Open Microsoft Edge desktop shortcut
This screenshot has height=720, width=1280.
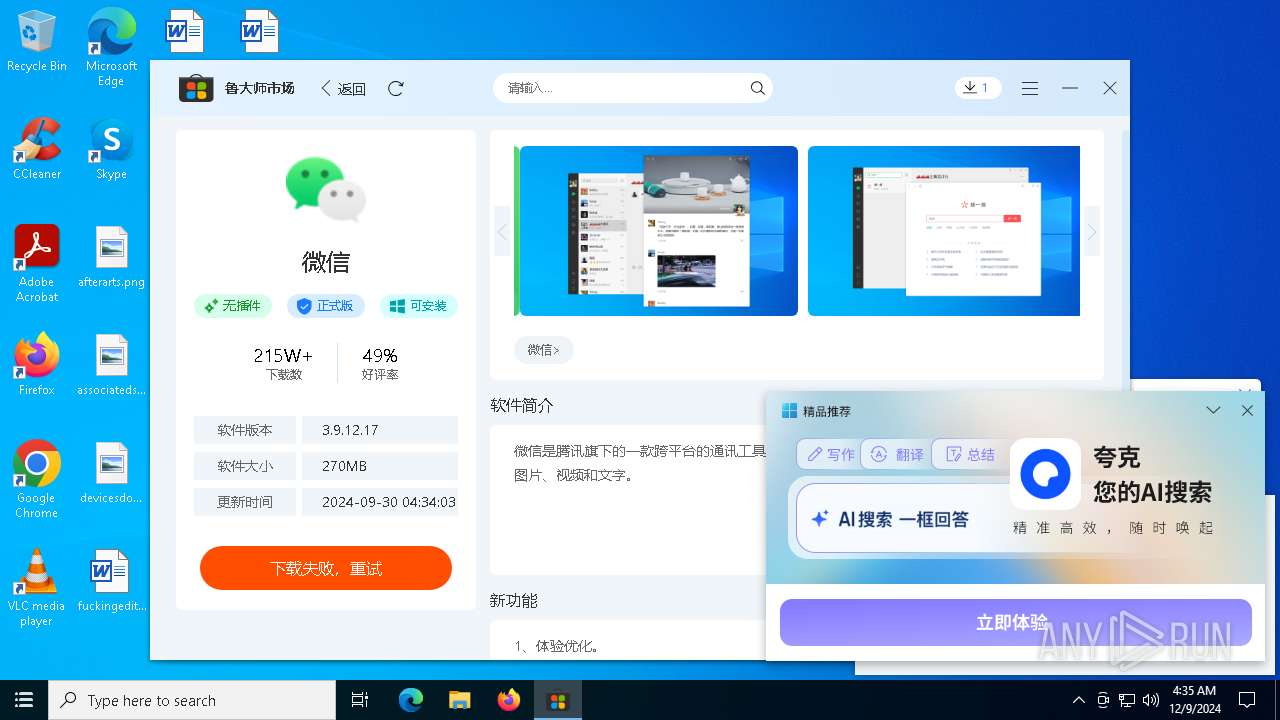pyautogui.click(x=111, y=48)
